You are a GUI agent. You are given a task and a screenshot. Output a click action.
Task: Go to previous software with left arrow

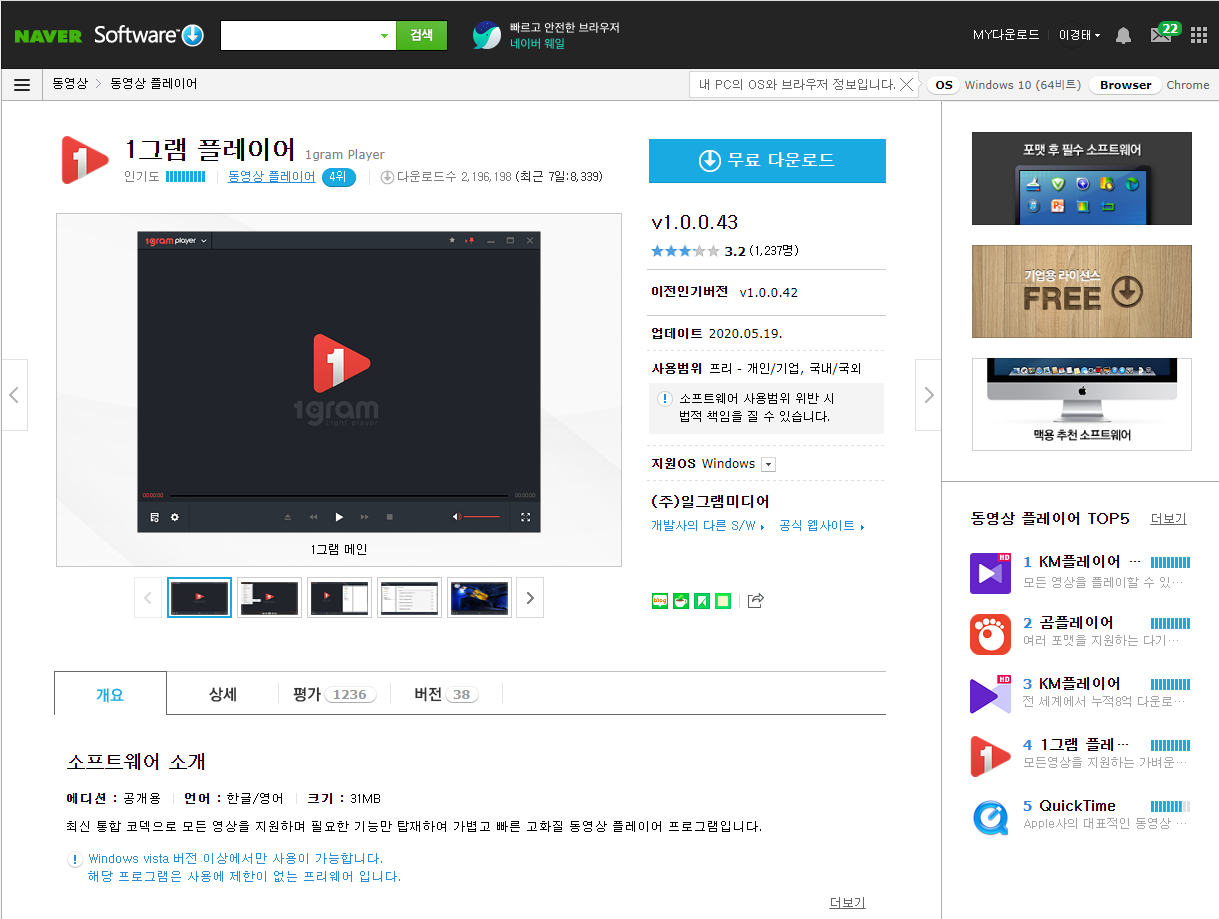pos(14,395)
